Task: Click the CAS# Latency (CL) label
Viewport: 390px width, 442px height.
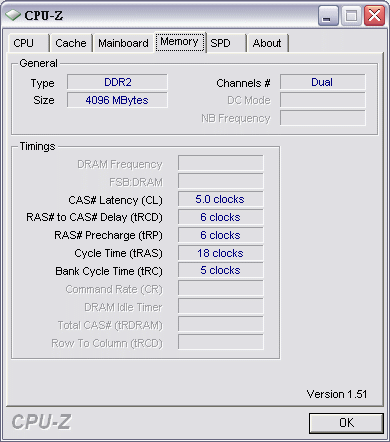Action: tap(115, 200)
